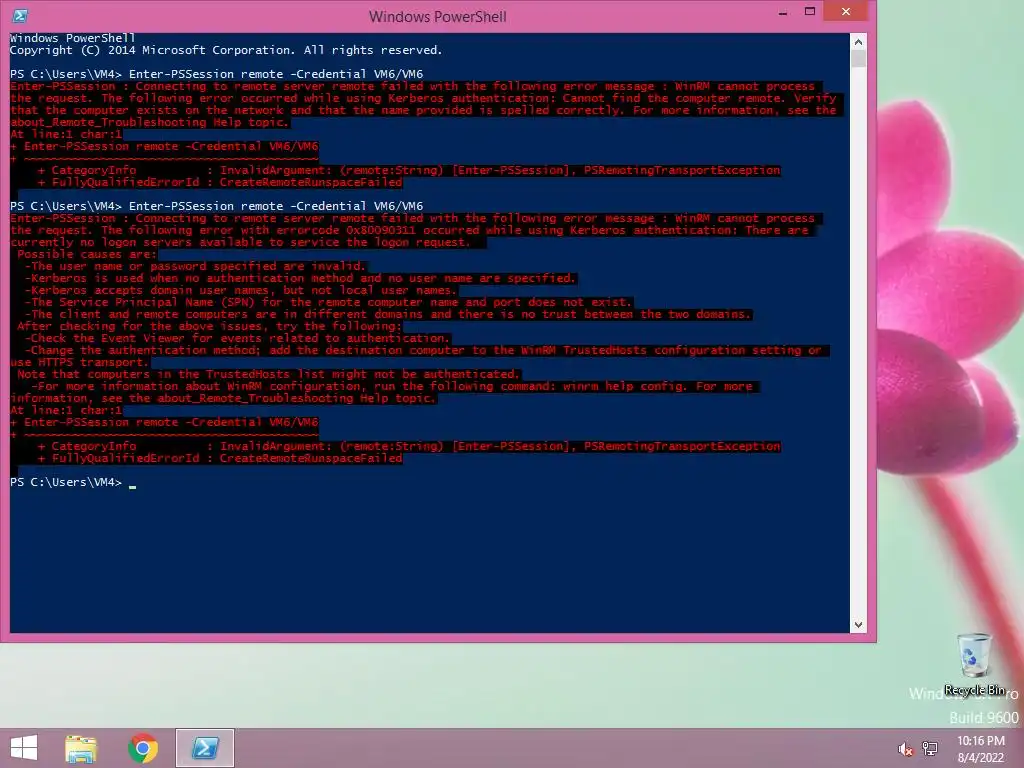
Task: Click the Windows PowerShell title text
Action: tap(438, 16)
